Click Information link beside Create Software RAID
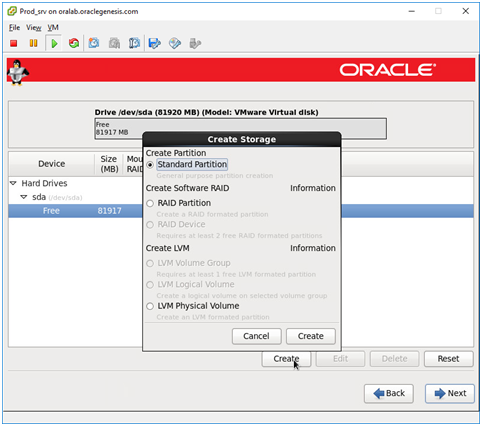Image resolution: width=482 pixels, height=426 pixels. coord(313,188)
